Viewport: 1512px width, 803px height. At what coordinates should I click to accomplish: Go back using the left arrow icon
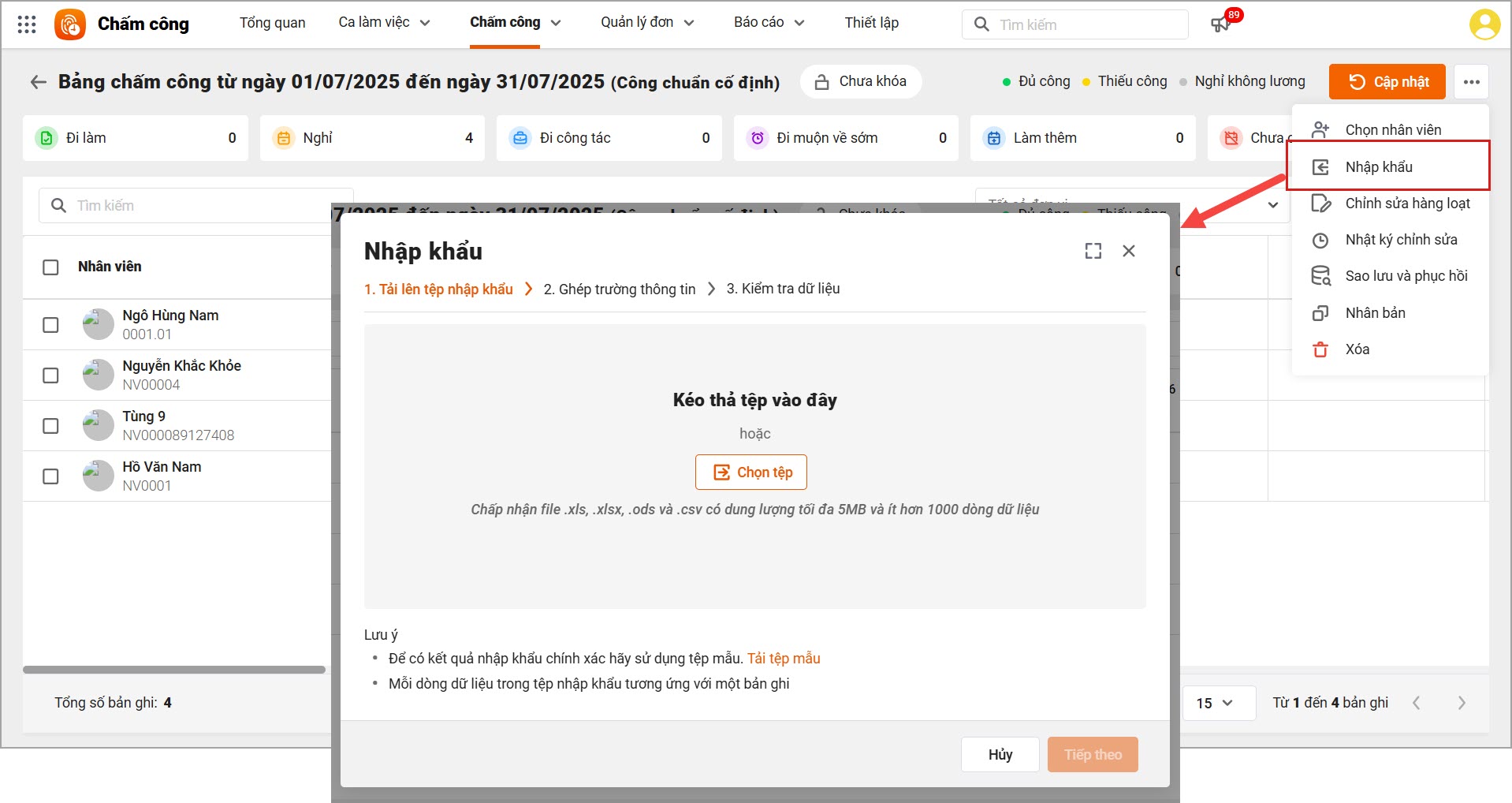coord(38,82)
